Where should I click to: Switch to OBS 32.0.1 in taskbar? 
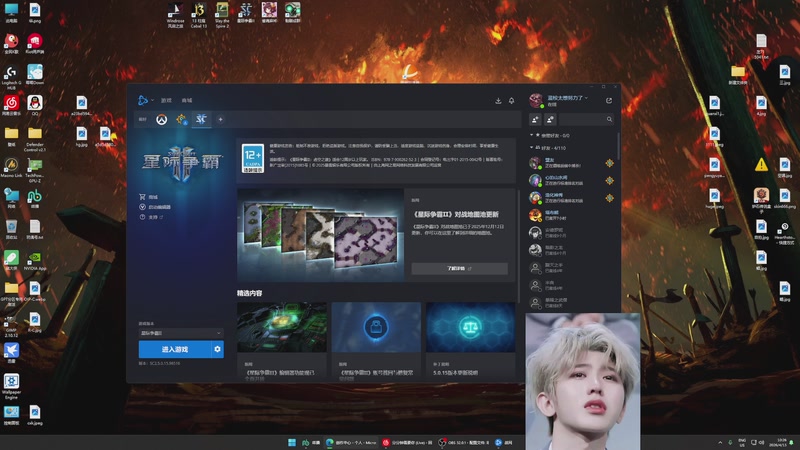[464, 442]
